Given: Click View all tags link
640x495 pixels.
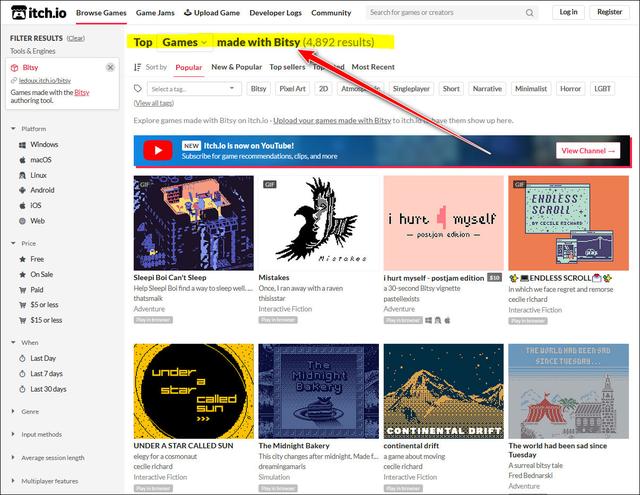Looking at the screenshot, I should coord(154,103).
